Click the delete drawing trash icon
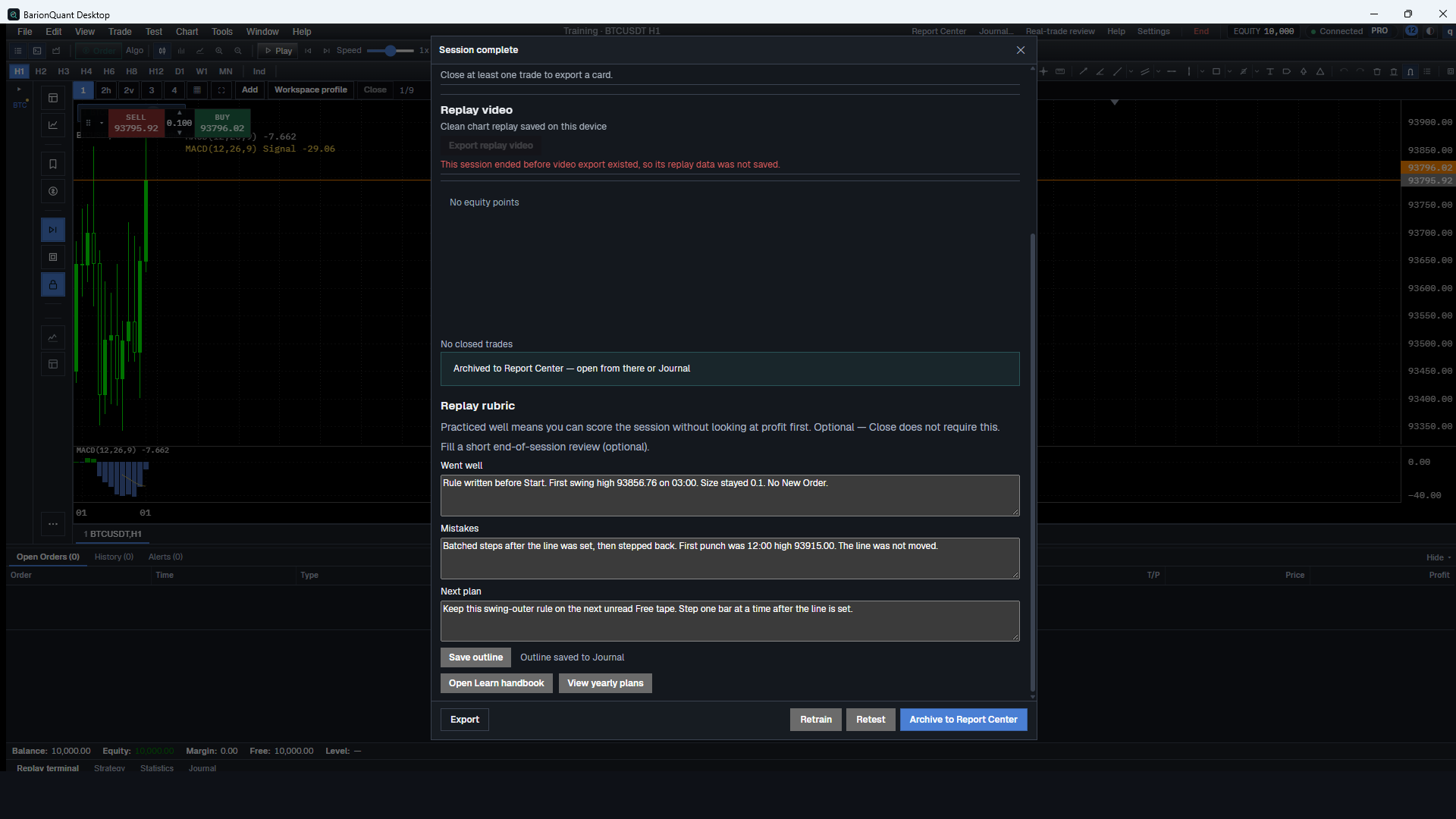Image resolution: width=1456 pixels, height=819 pixels. click(1377, 71)
